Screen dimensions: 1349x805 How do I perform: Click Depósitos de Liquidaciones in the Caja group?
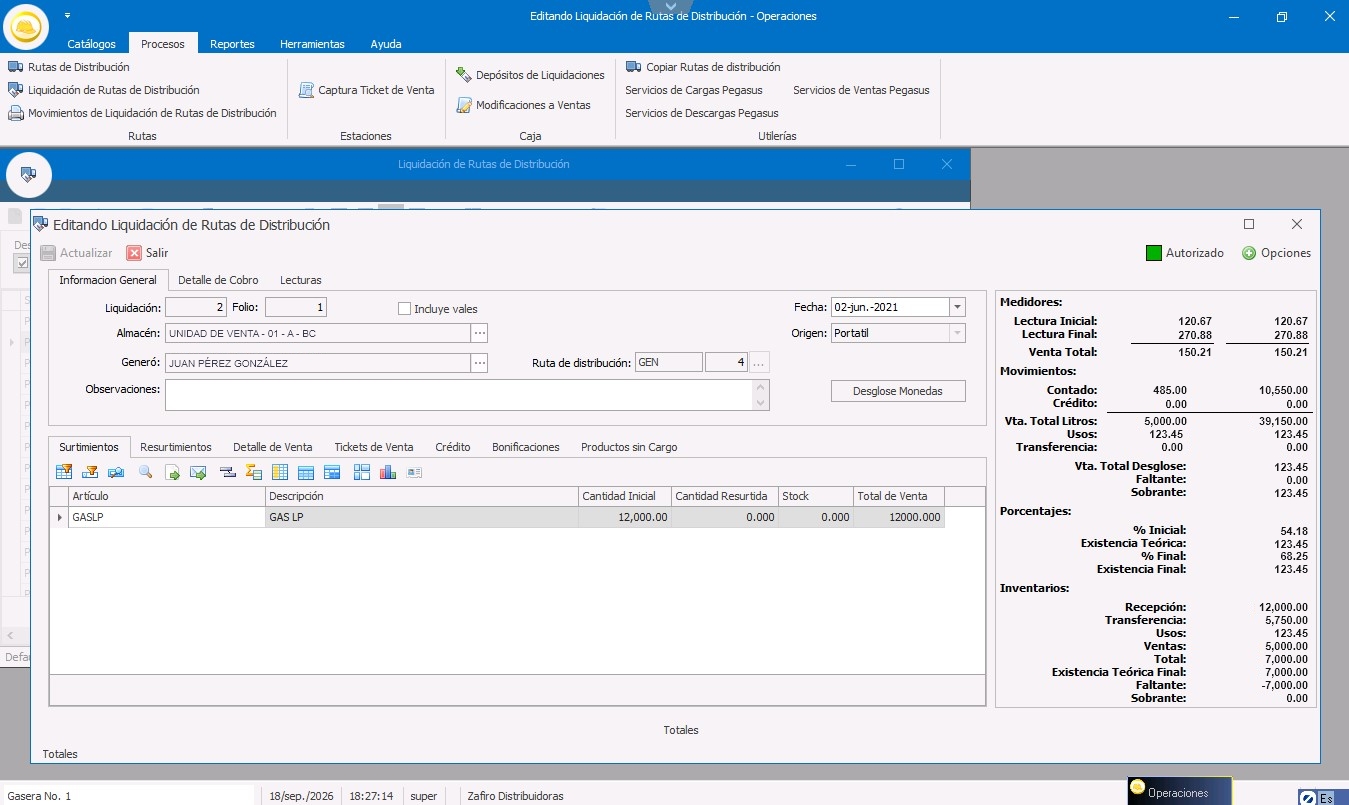531,75
